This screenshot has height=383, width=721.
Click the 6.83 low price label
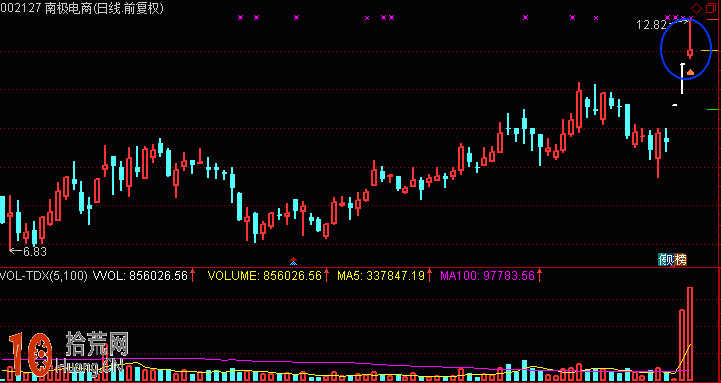(35, 252)
